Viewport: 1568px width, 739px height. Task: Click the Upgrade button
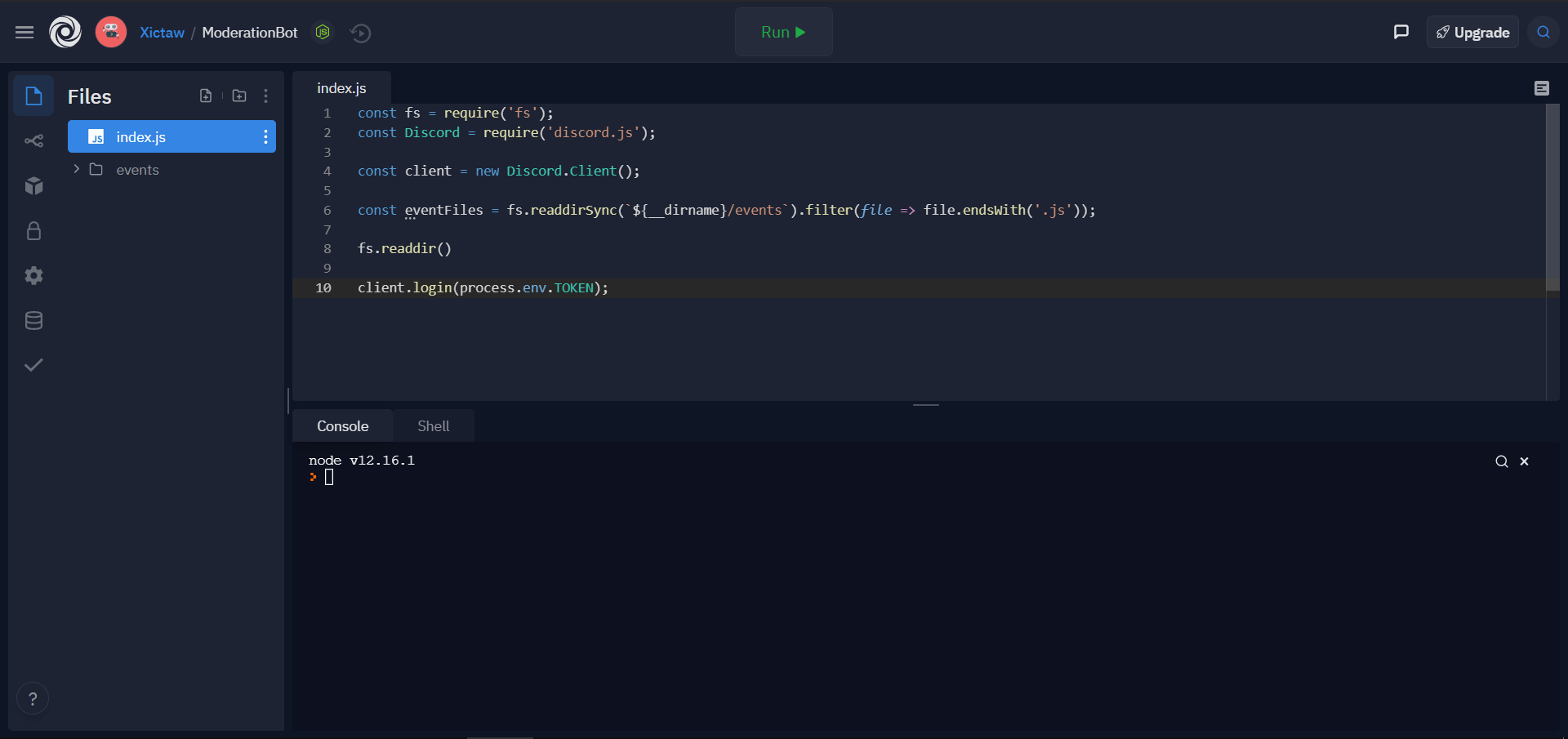click(1472, 33)
